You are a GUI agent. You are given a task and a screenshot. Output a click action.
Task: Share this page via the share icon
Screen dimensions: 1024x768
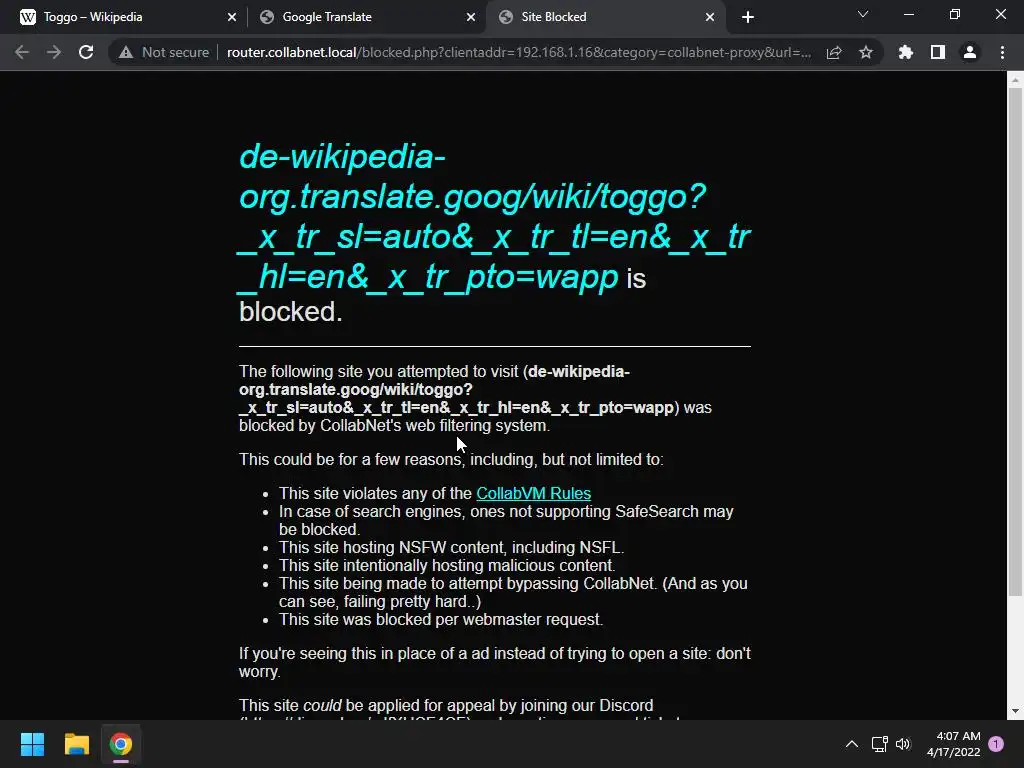(834, 52)
